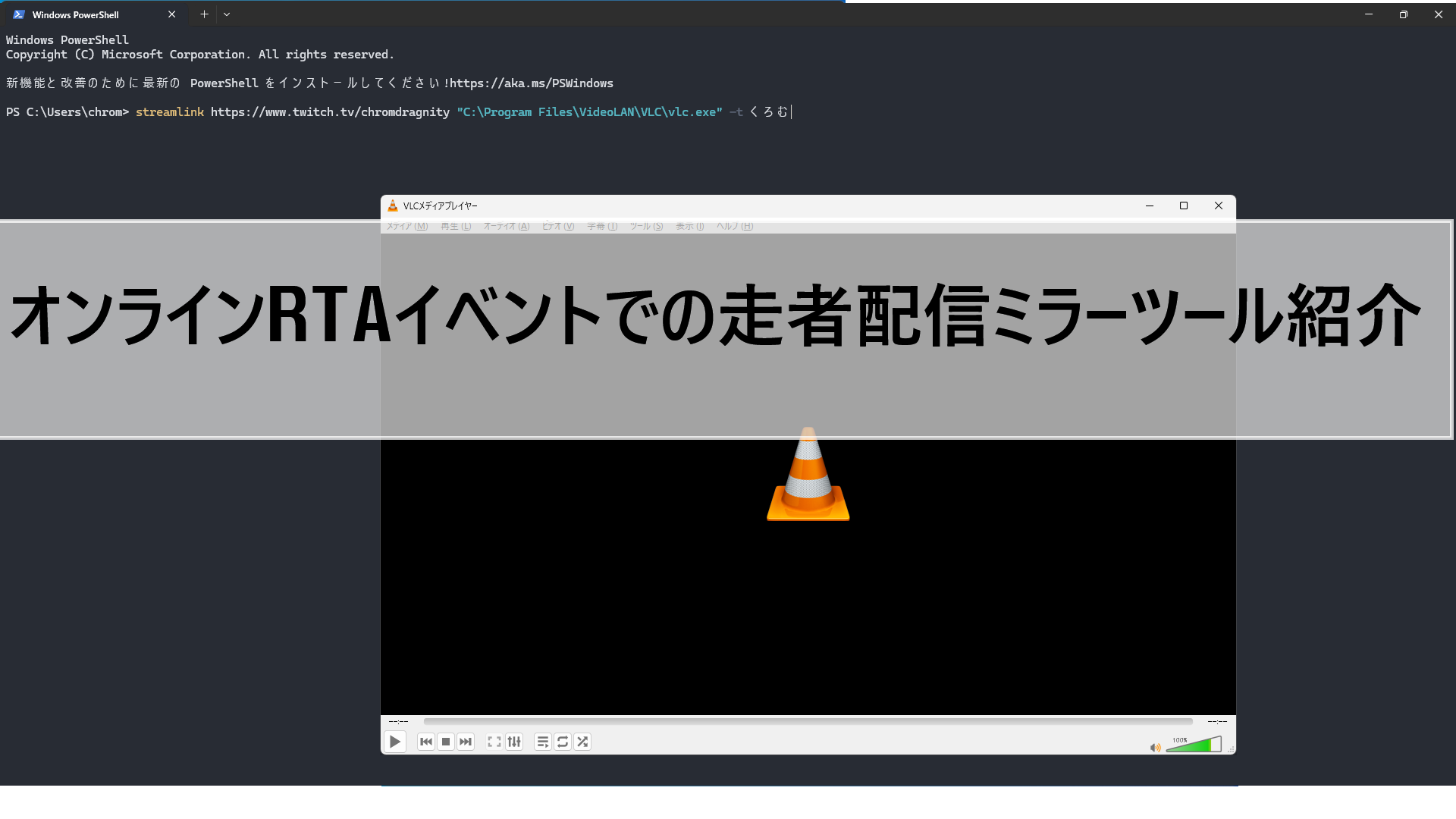Toggle VLC fullscreen mode
This screenshot has height=819, width=1456.
494,742
